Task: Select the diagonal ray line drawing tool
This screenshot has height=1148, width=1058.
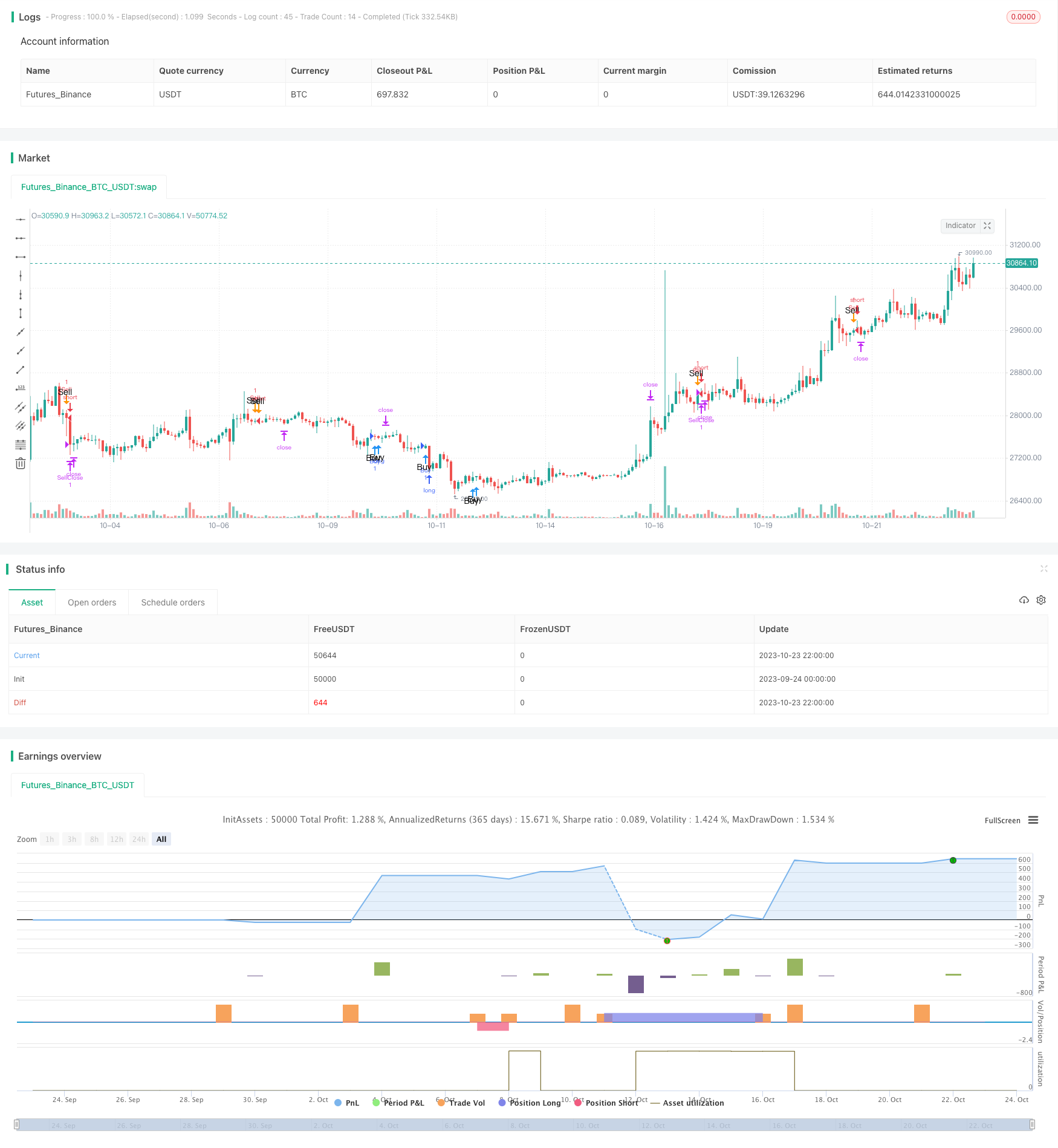Action: pos(21,351)
